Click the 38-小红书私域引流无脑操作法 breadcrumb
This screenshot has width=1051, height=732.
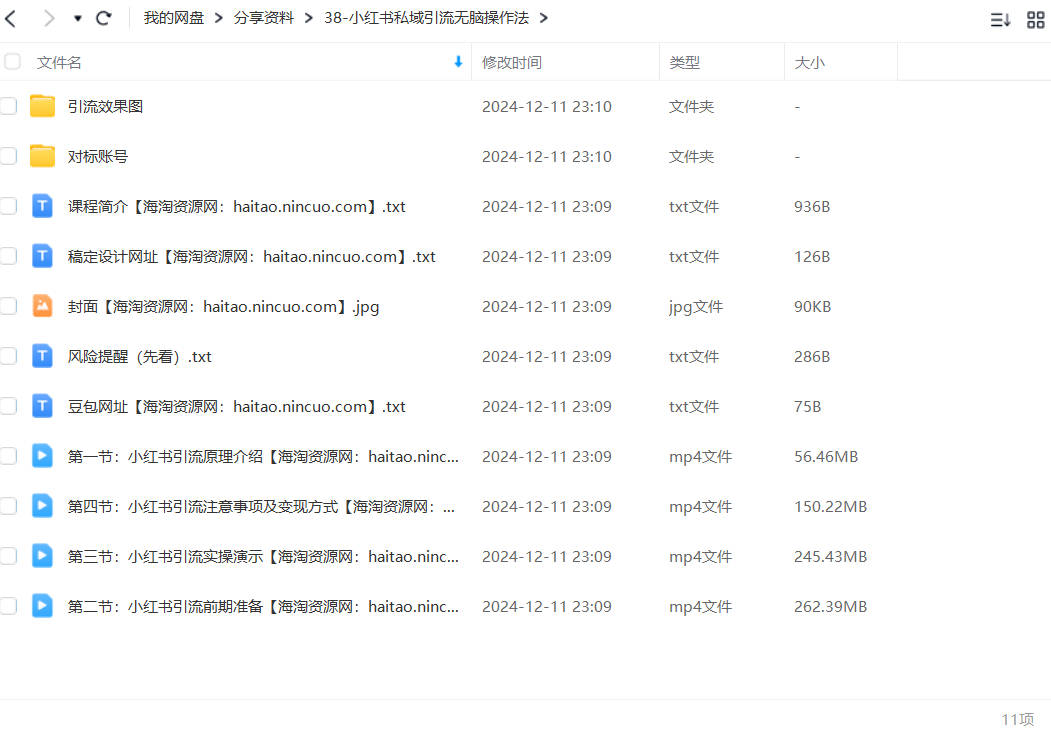click(426, 18)
